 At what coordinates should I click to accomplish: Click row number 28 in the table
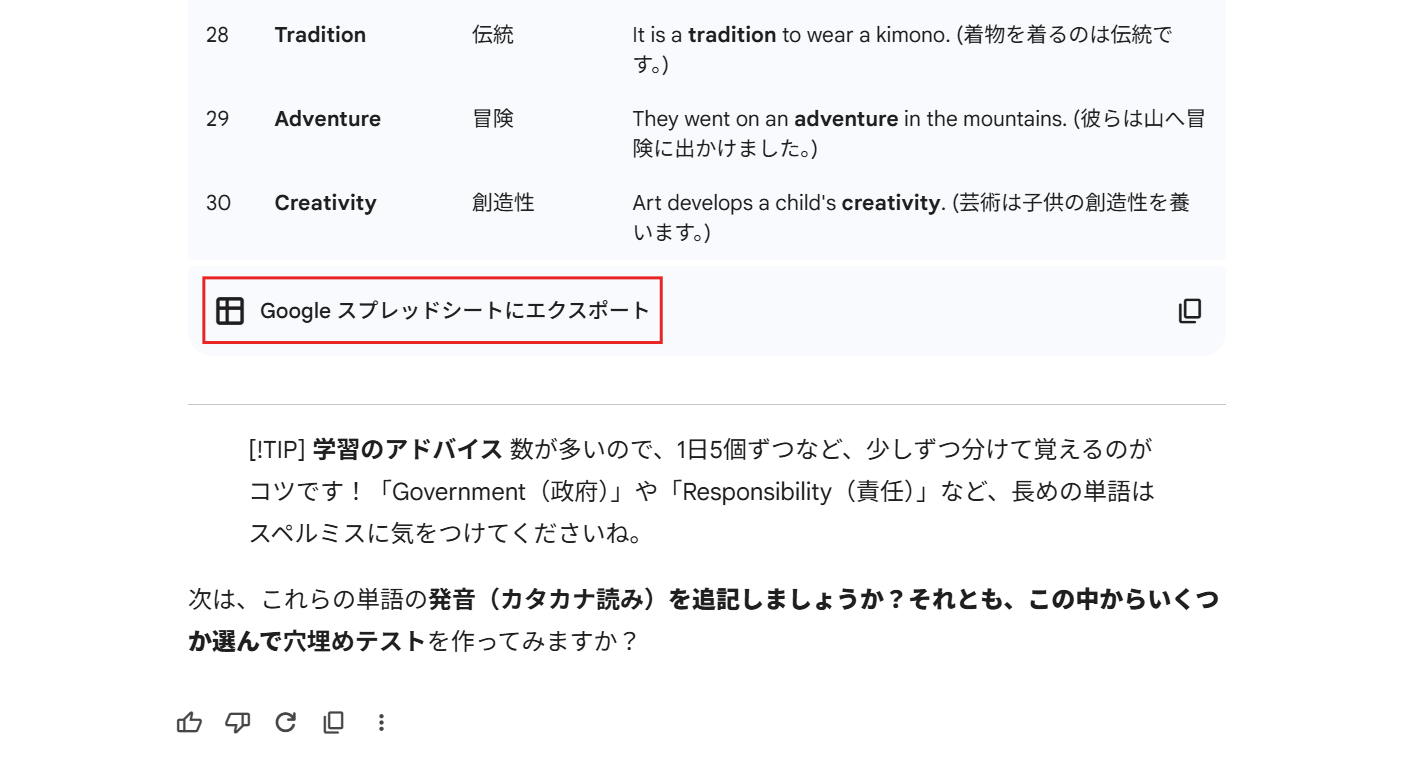click(x=217, y=35)
